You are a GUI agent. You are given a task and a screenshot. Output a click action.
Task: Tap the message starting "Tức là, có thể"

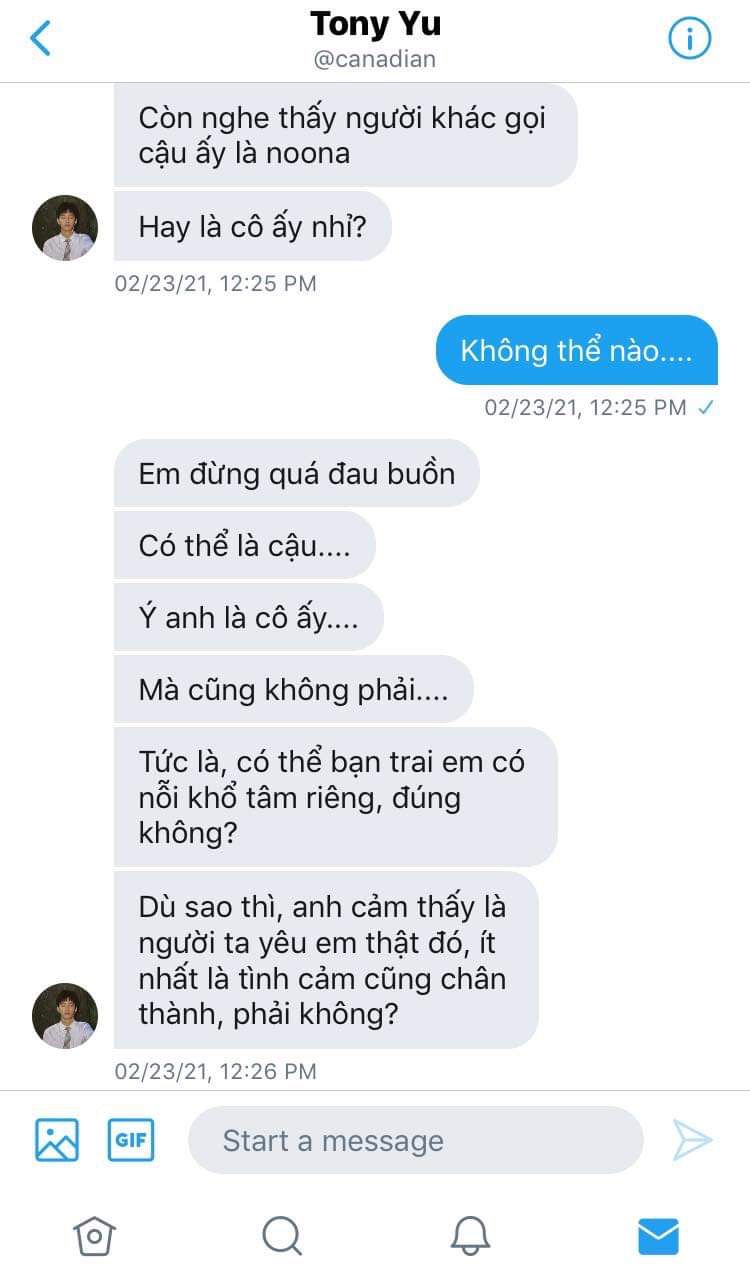(x=335, y=797)
